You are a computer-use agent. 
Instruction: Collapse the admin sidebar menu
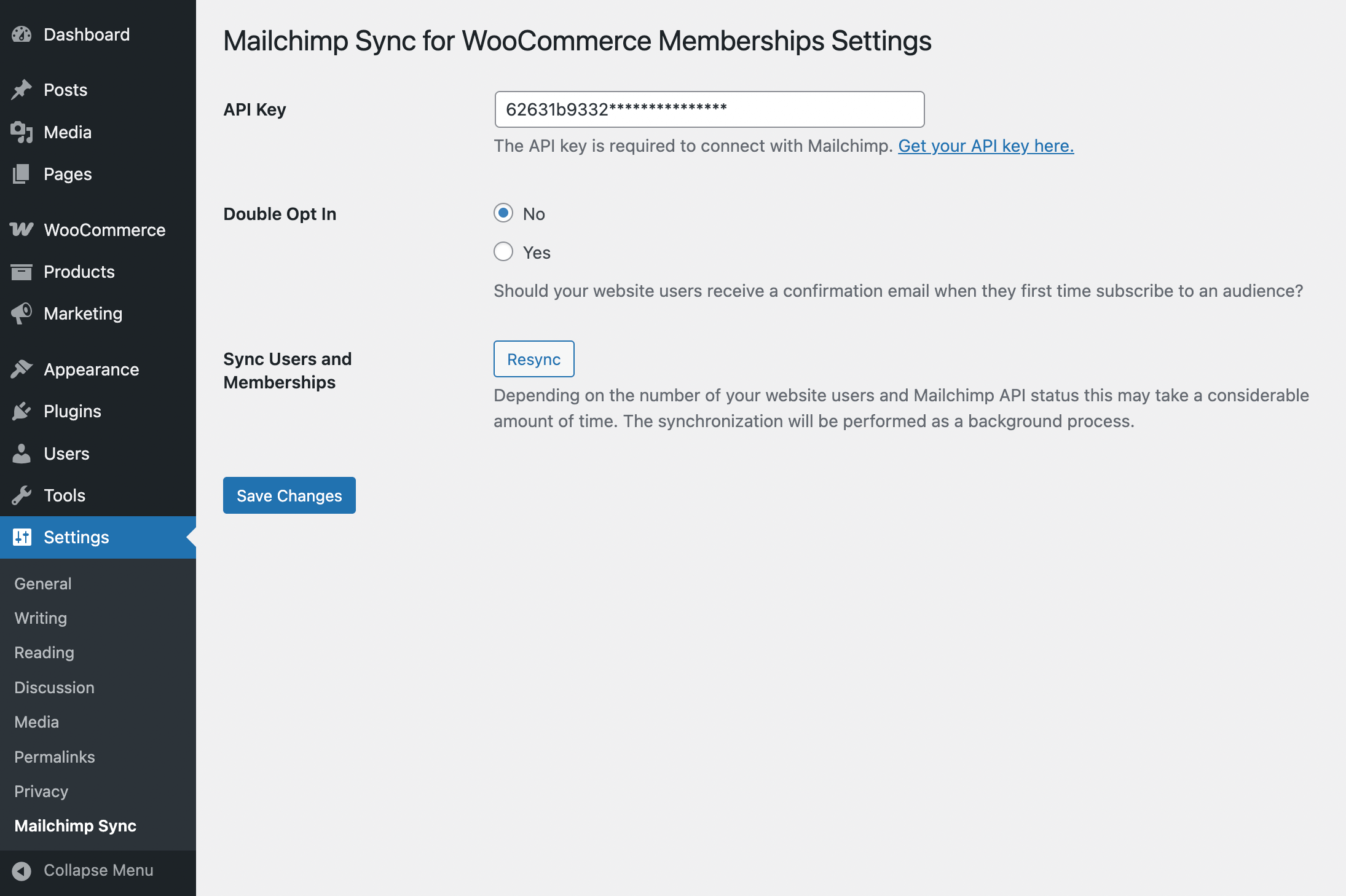click(83, 870)
